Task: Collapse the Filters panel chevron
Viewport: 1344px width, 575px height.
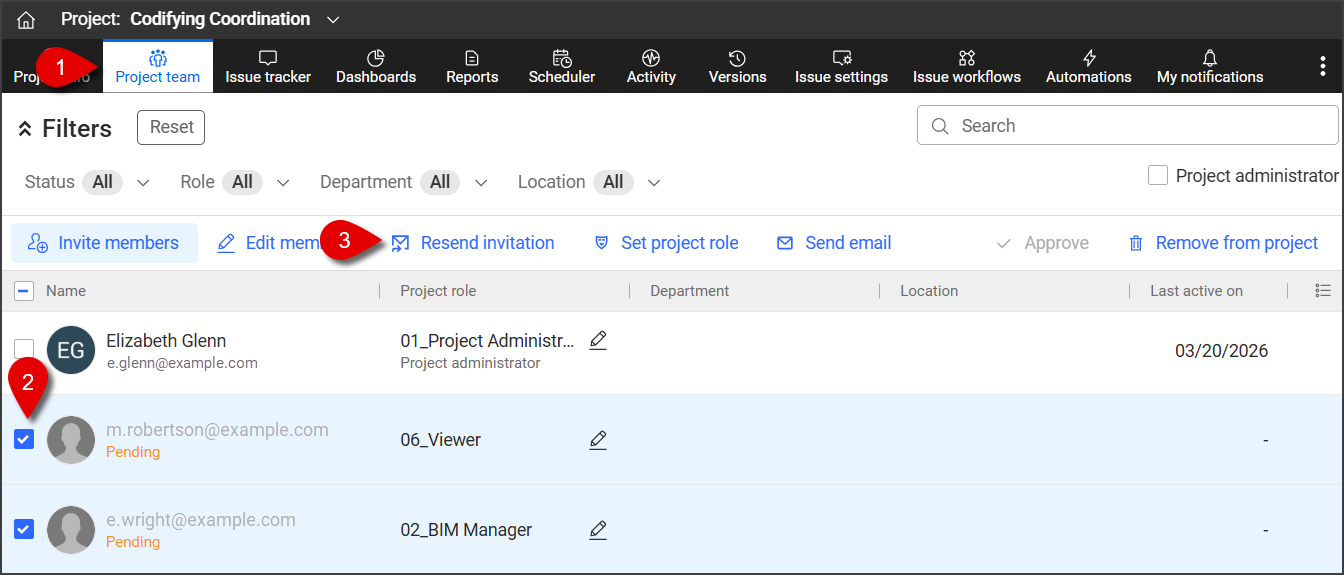Action: (25, 129)
